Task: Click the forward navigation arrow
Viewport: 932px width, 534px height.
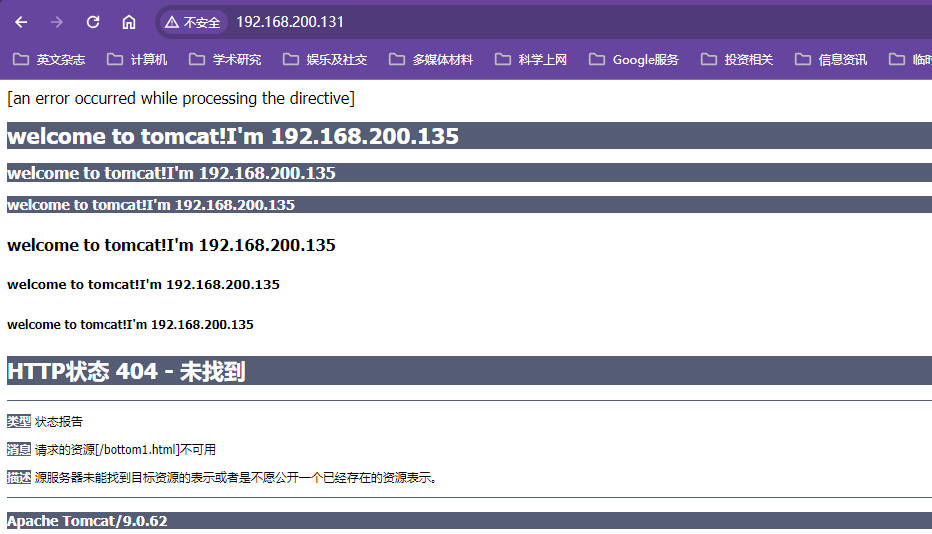Action: [57, 22]
